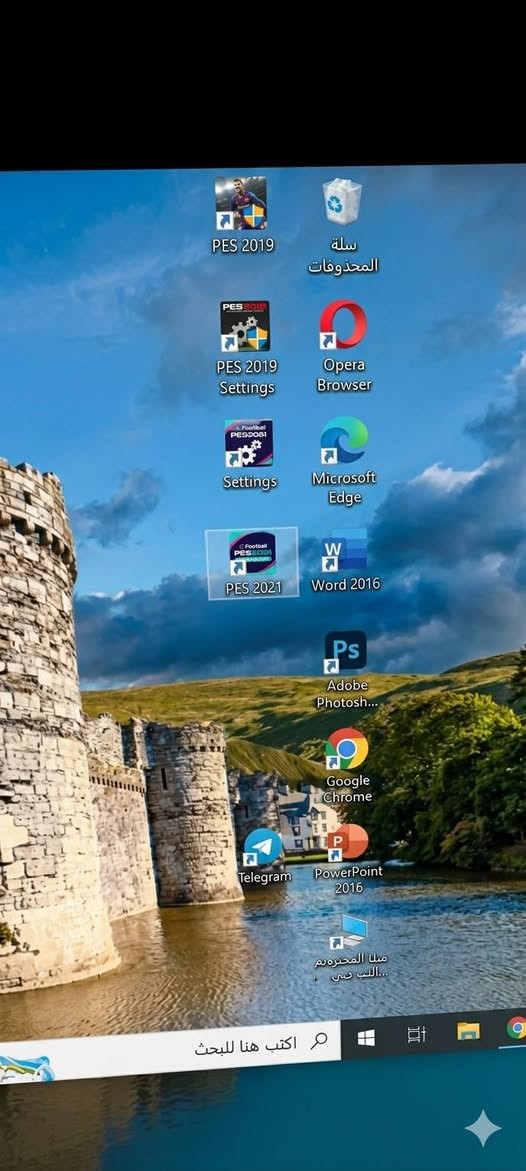This screenshot has height=1171, width=526.
Task: Select the Recycle Bin icon on the desktop
Action: 343,226
